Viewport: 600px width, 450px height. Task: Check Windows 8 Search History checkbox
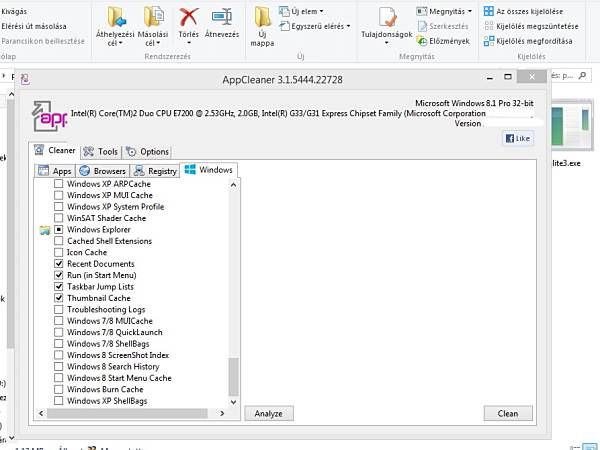click(59, 366)
